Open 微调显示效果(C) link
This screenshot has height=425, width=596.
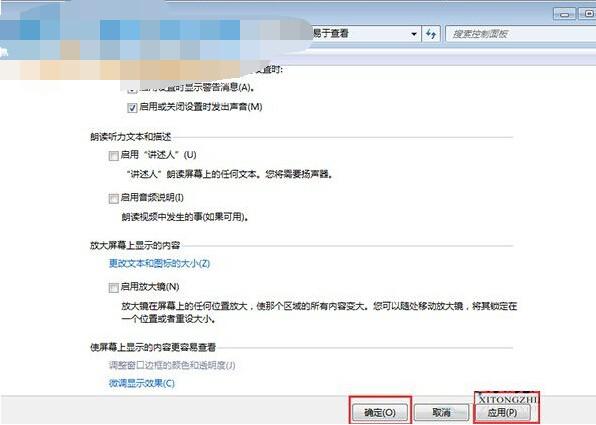tap(142, 383)
